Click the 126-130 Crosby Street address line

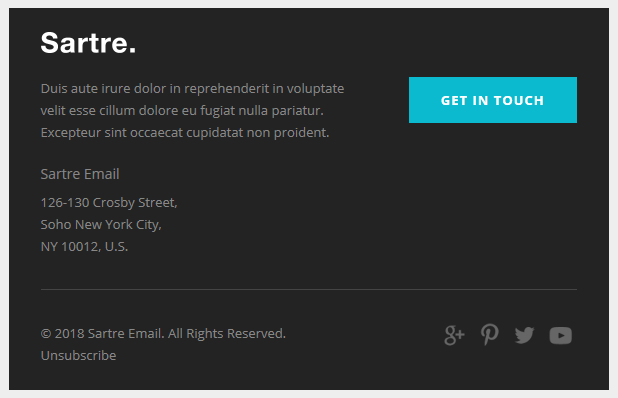pos(109,203)
